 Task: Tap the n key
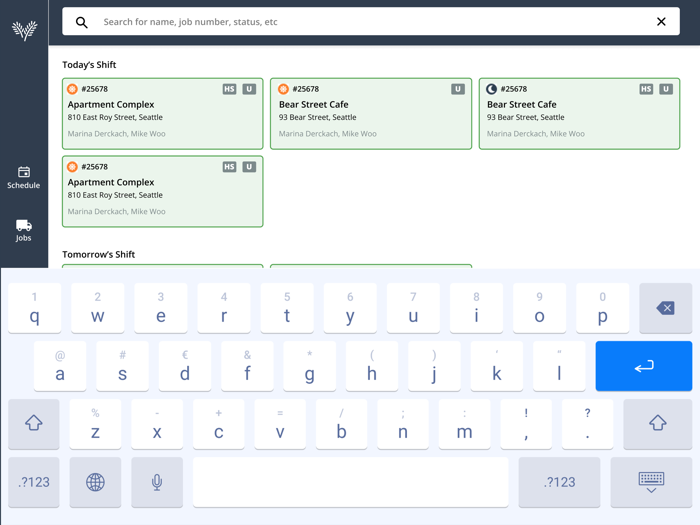coord(403,424)
